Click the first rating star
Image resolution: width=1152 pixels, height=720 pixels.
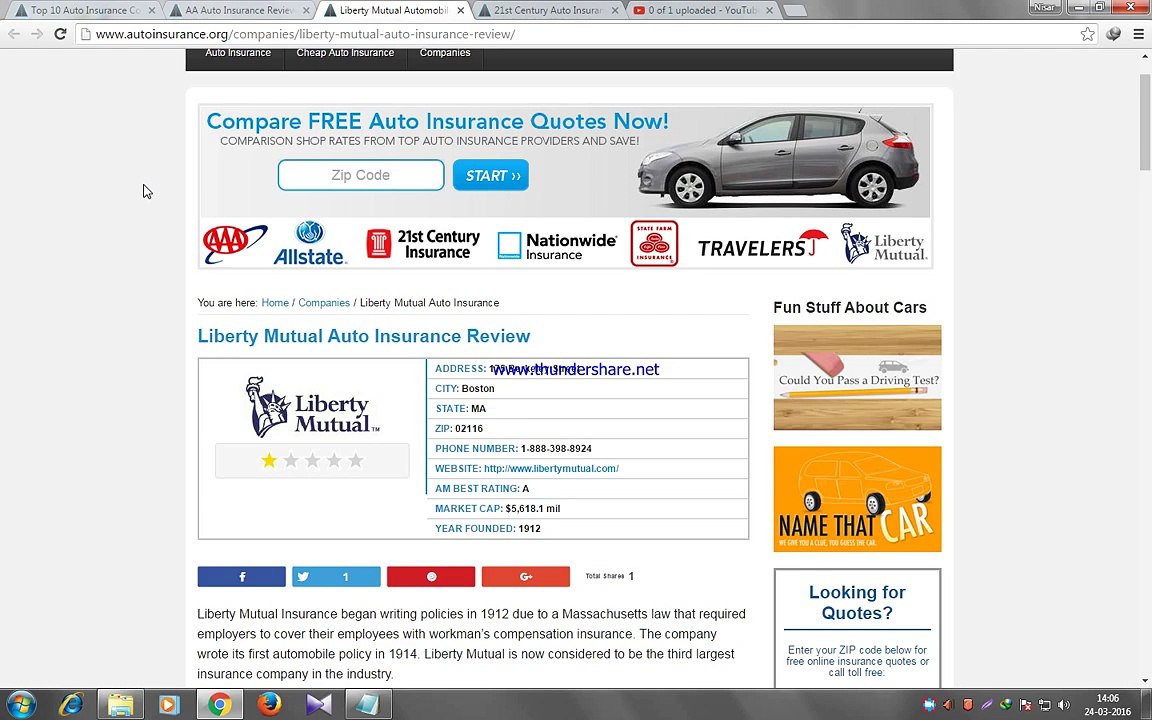click(x=269, y=461)
